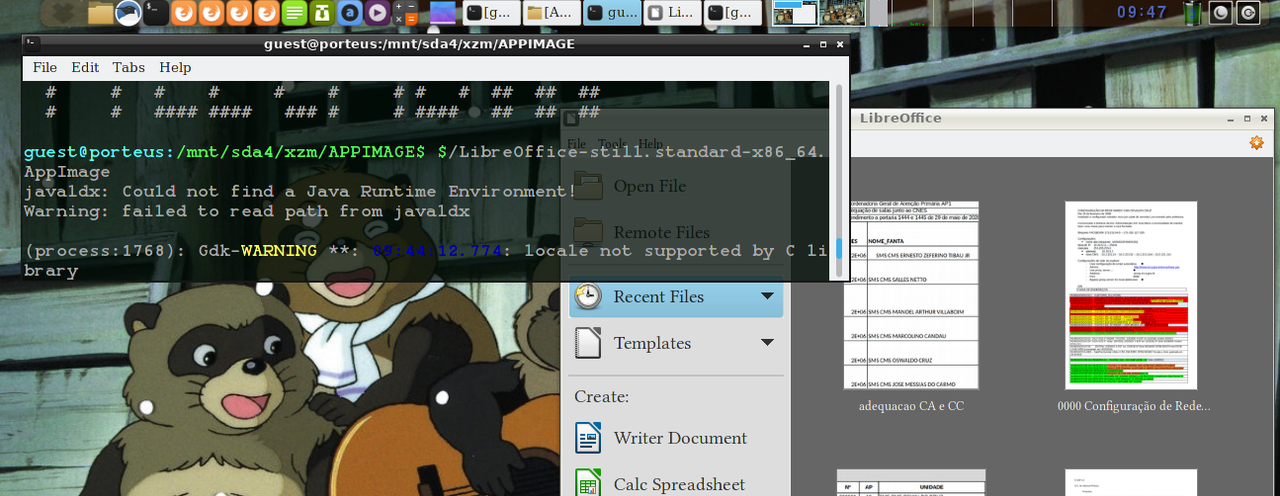Click the LibreOffice window title
The height and width of the screenshot is (496, 1280).
coord(900,118)
